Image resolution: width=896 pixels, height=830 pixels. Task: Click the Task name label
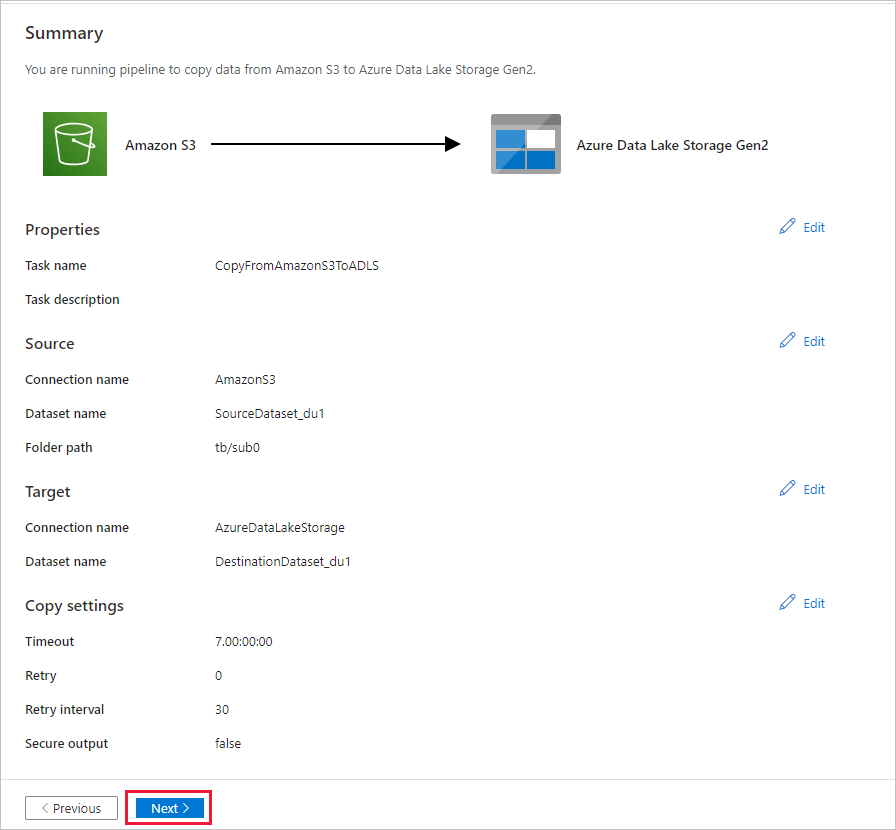55,266
